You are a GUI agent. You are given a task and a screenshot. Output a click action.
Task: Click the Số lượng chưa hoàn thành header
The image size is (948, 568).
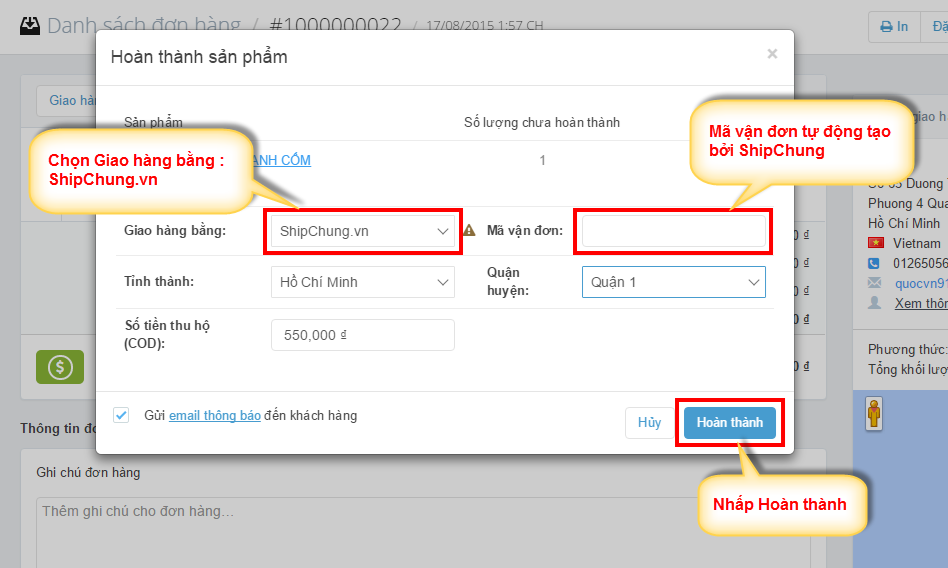coord(542,122)
